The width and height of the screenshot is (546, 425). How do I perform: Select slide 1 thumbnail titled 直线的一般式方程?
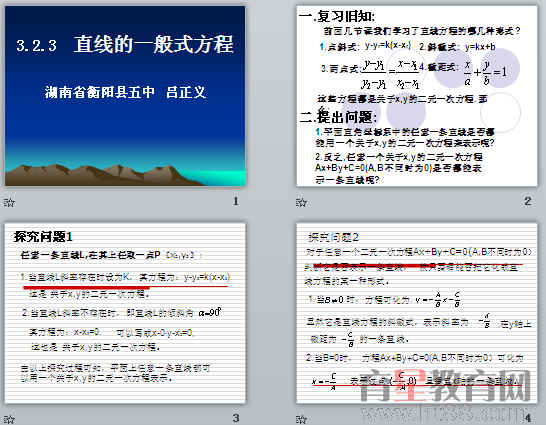125,96
